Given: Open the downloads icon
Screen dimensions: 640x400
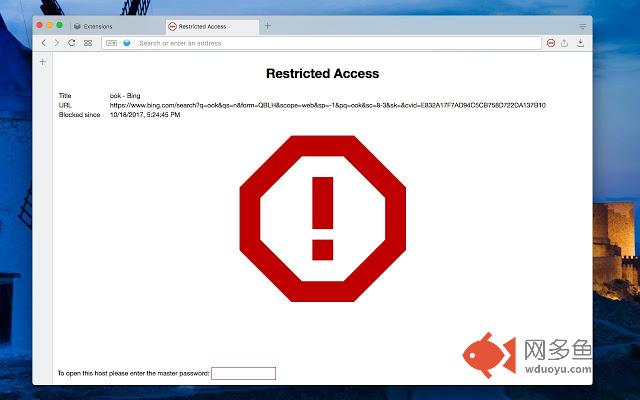Looking at the screenshot, I should point(580,43).
